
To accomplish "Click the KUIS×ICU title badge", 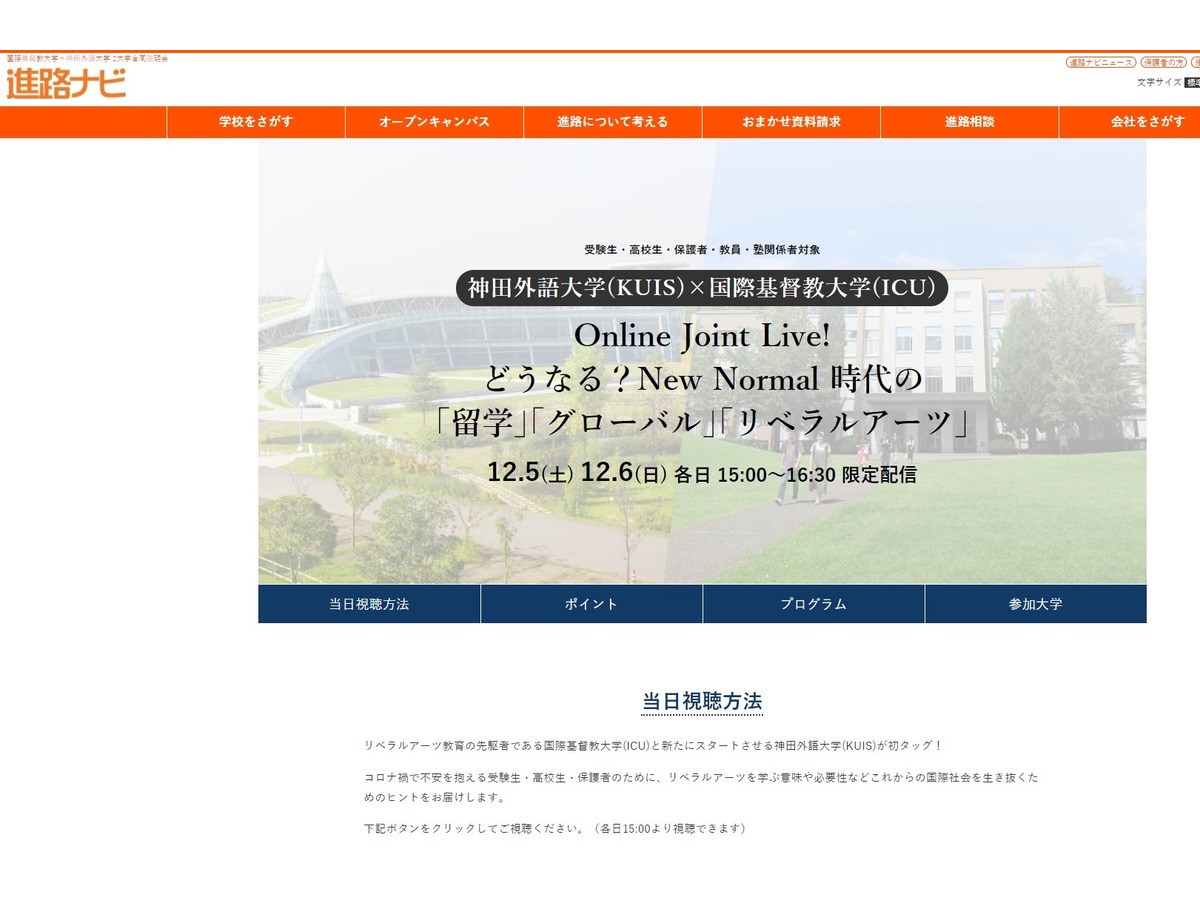I will pyautogui.click(x=702, y=289).
